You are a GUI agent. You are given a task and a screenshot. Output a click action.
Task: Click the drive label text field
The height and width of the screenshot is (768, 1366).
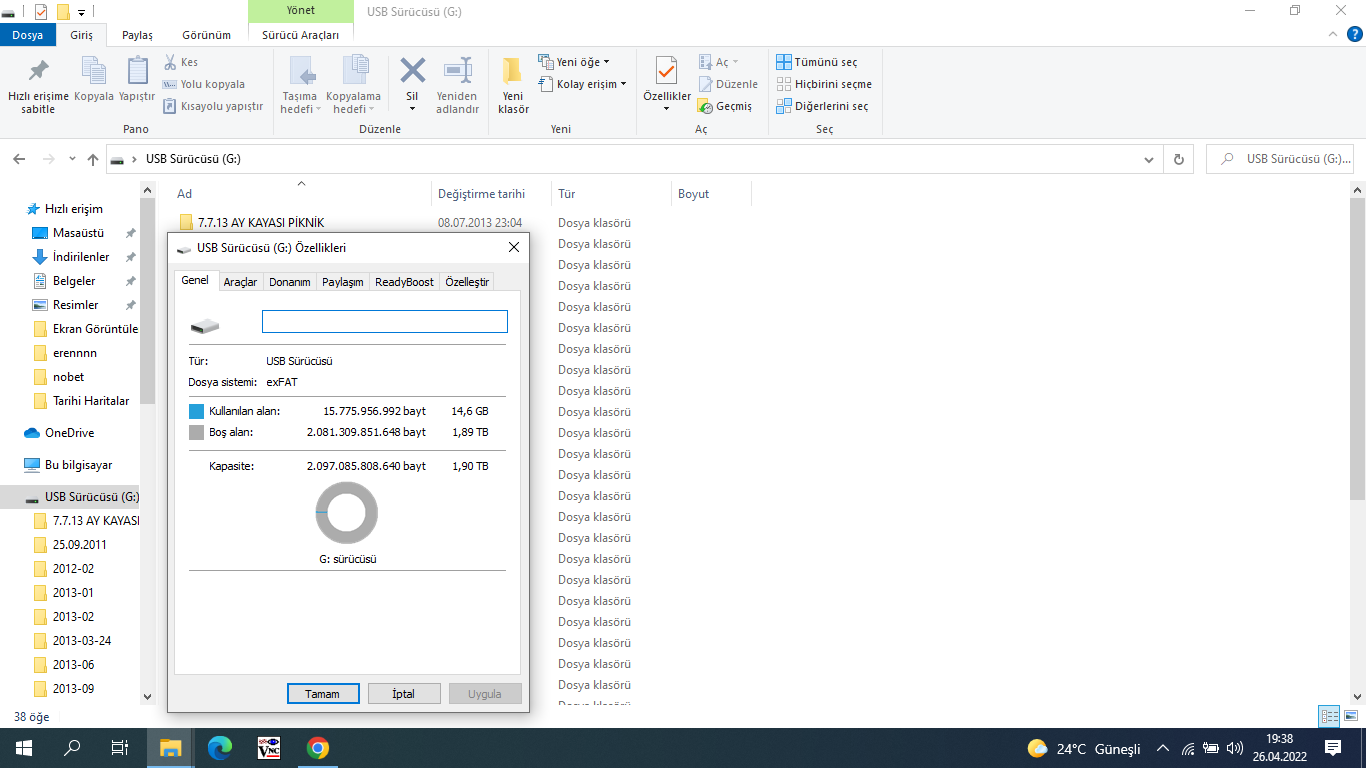(385, 321)
